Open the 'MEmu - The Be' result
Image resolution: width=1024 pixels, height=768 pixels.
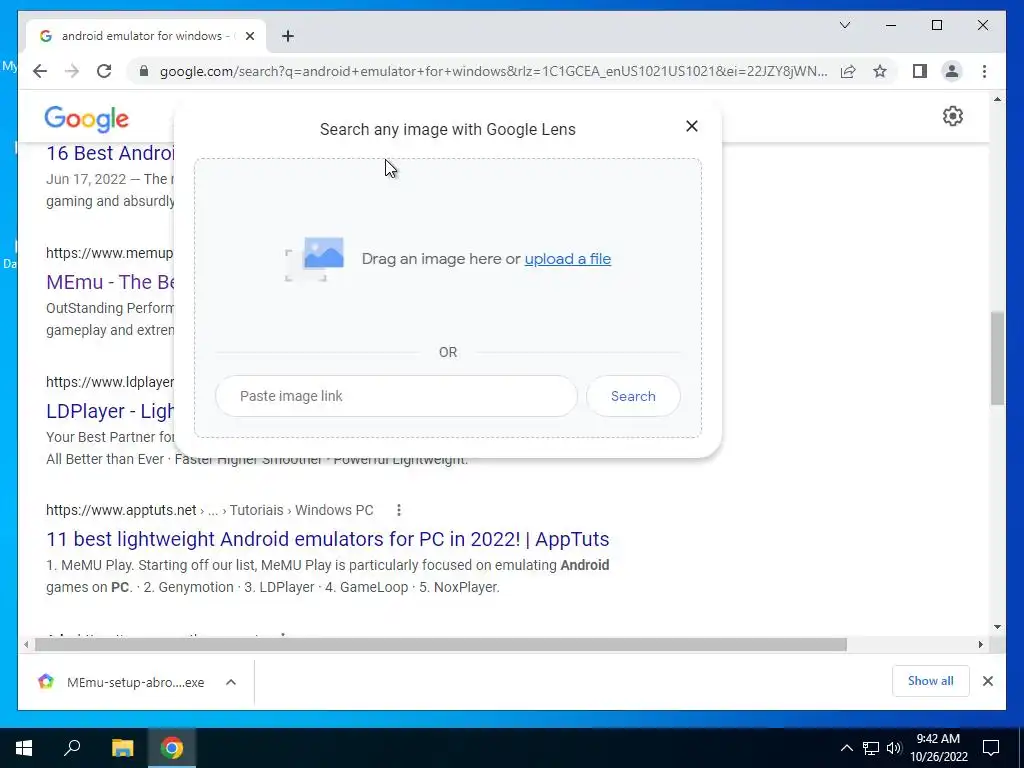110,282
